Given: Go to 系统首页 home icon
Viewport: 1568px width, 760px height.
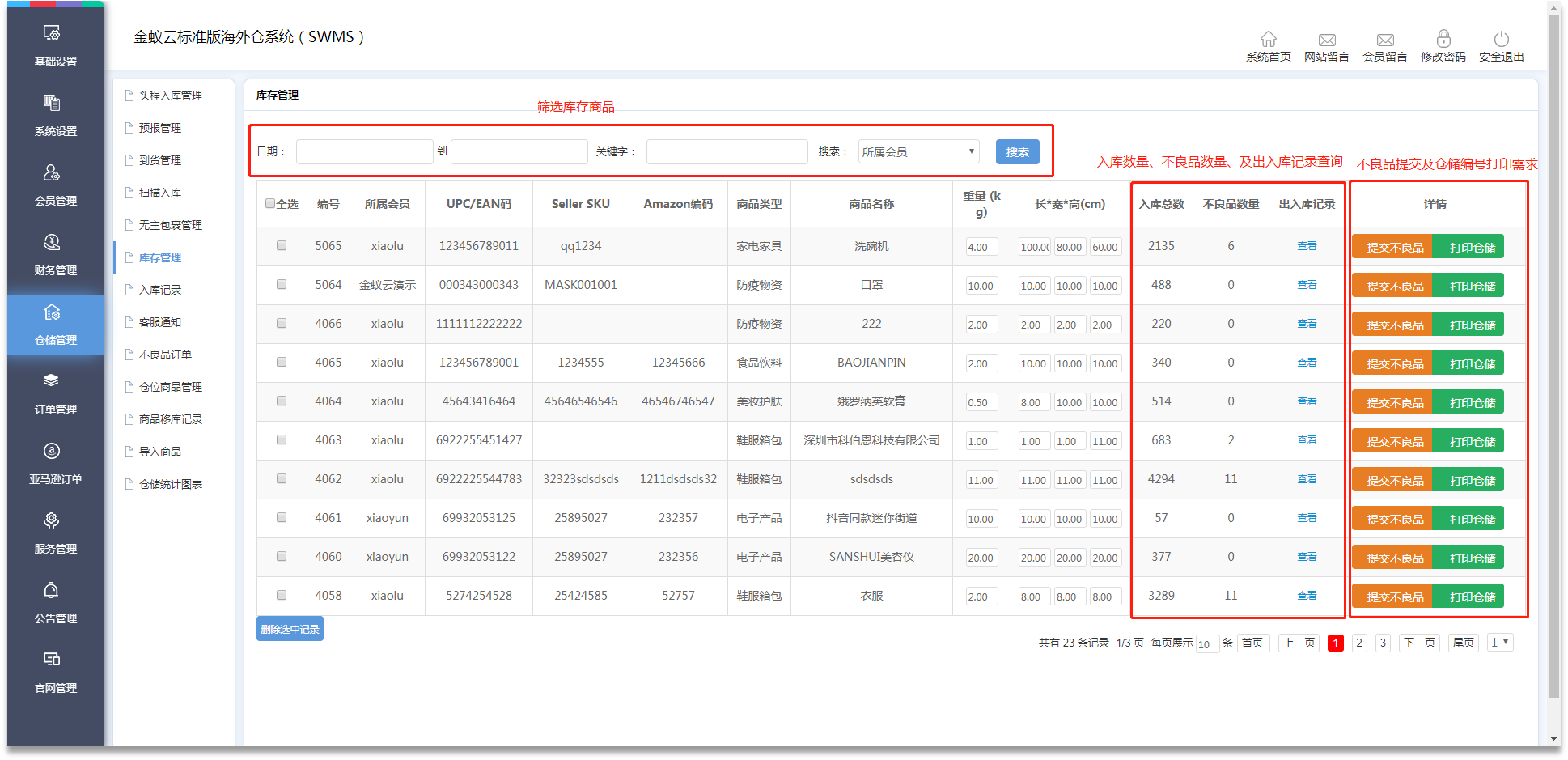Looking at the screenshot, I should click(1268, 39).
